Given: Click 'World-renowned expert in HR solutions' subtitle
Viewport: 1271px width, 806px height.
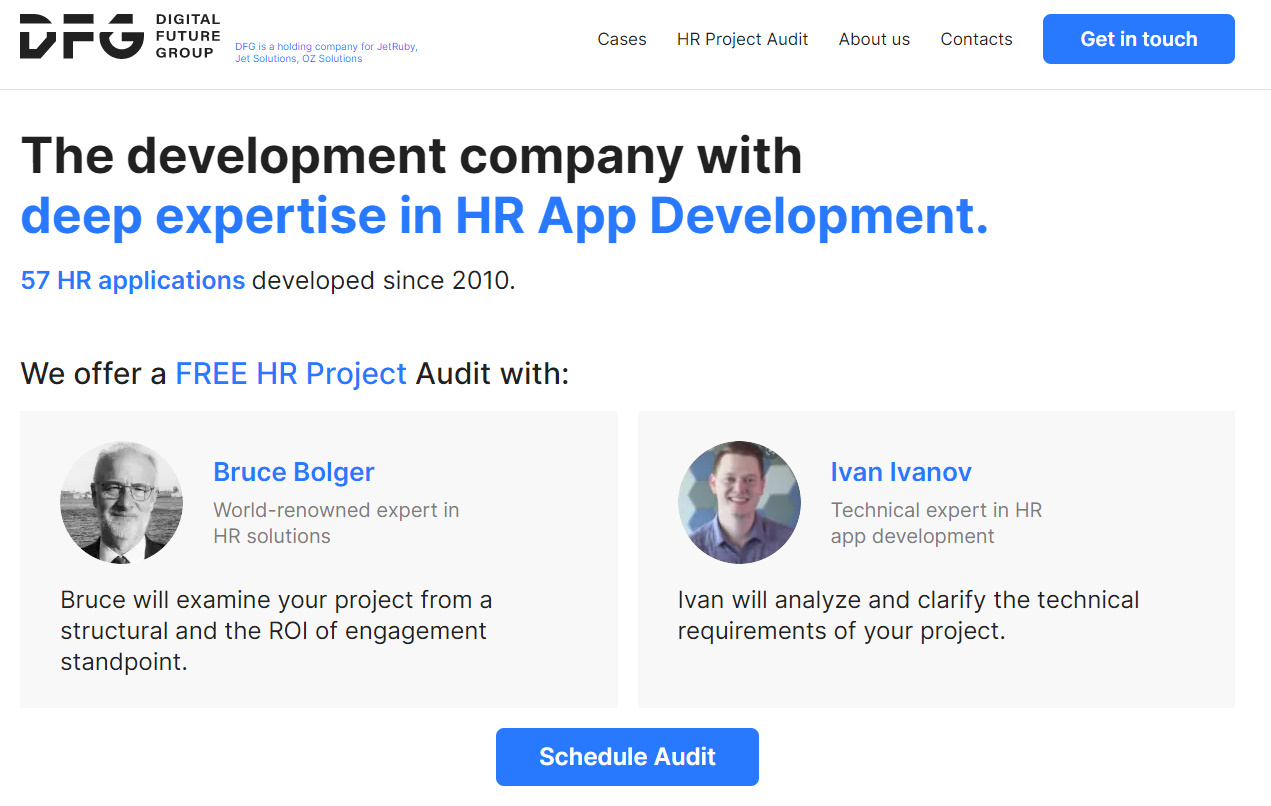Looking at the screenshot, I should click(336, 523).
